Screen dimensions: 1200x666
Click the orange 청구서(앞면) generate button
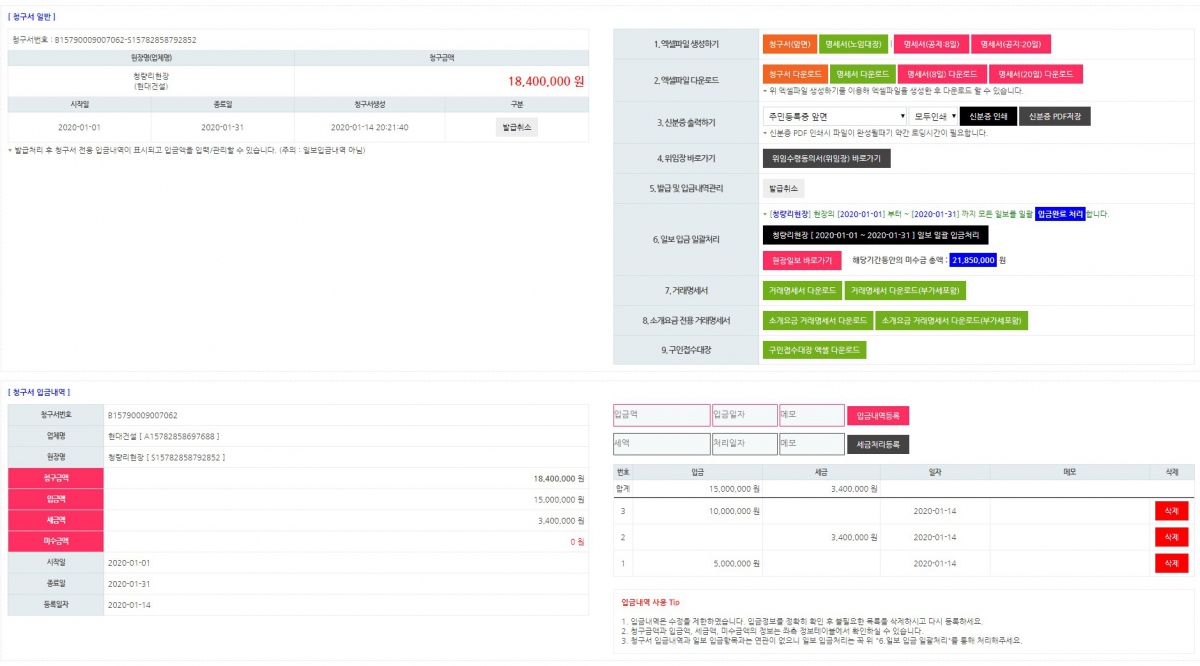pos(789,44)
